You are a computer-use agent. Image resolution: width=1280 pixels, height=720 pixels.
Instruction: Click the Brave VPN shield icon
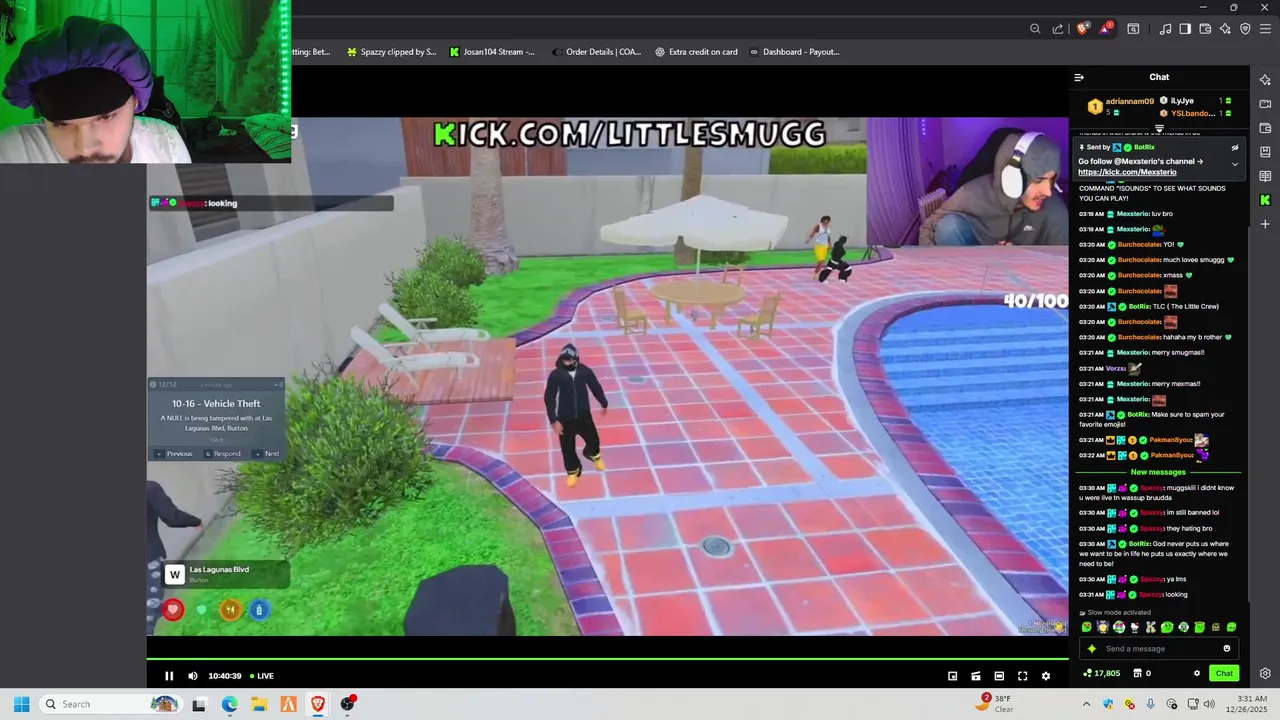[1245, 29]
